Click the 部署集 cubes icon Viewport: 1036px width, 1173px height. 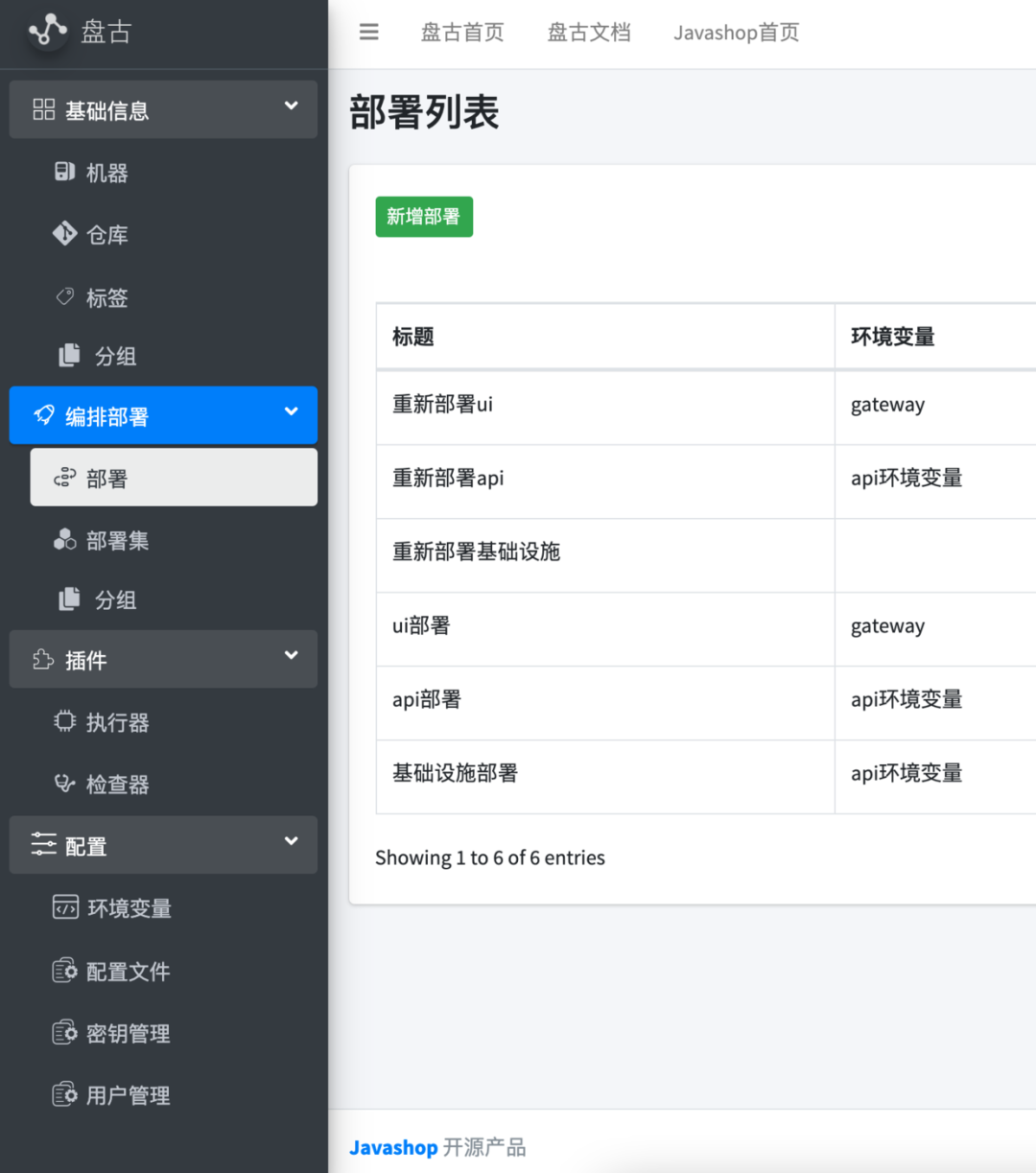tap(64, 539)
